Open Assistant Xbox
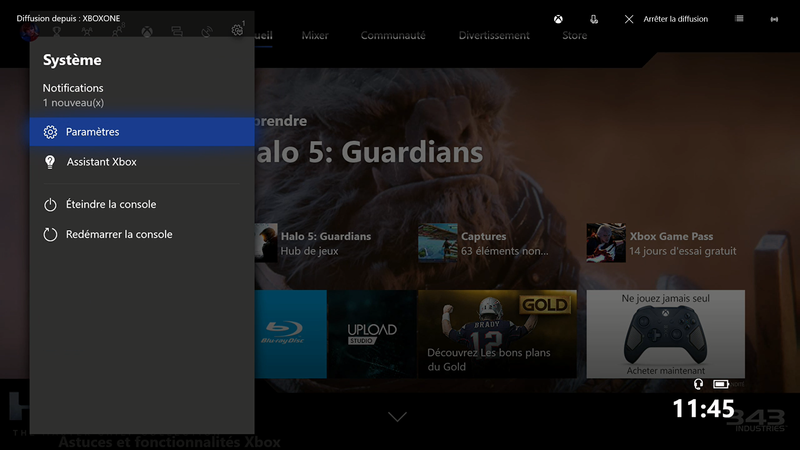This screenshot has height=450, width=800. pos(142,162)
